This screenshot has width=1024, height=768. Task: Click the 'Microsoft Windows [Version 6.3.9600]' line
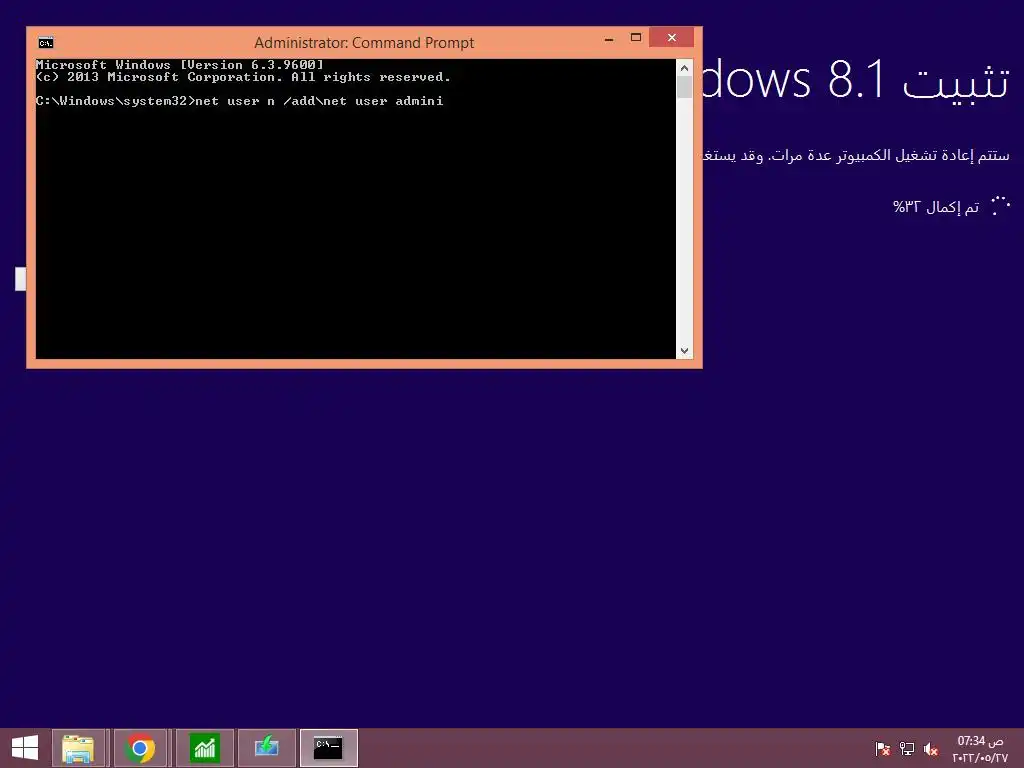[x=180, y=65]
